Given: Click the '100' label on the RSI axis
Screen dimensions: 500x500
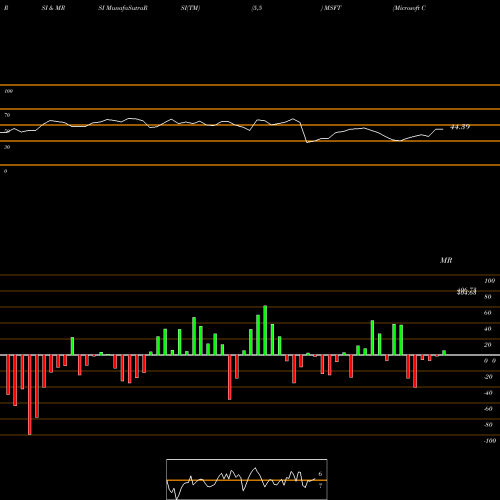Looking at the screenshot, I should click(x=8, y=91).
